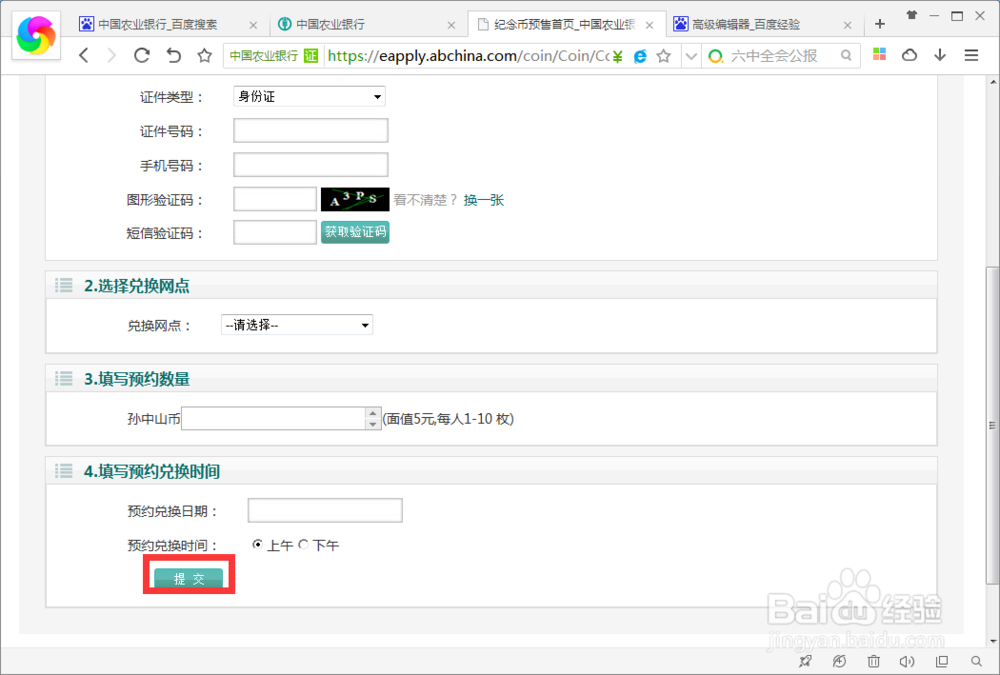Click list icon beside 3.填写预约数量
1000x675 pixels.
[x=64, y=378]
